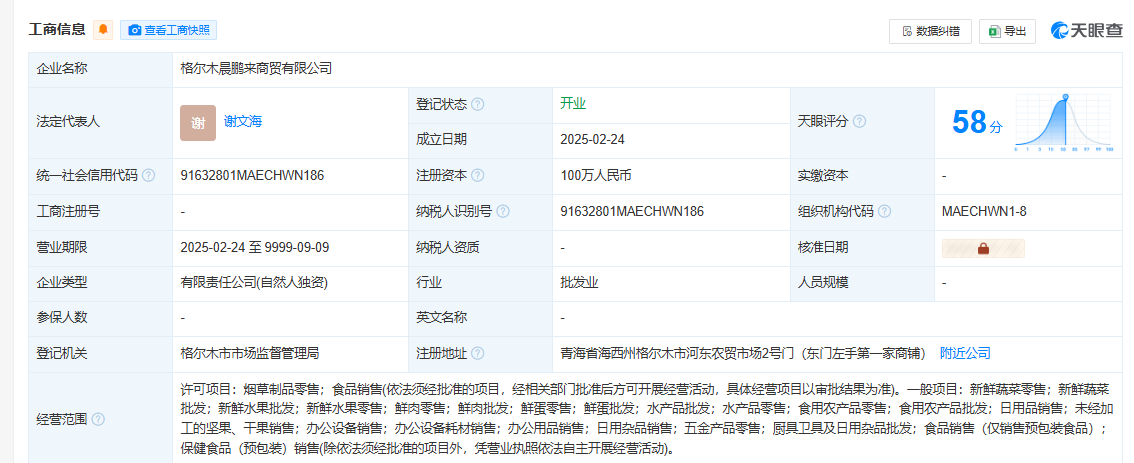The width and height of the screenshot is (1134, 463).
Task: Click the 人员规模 label
Action: click(x=823, y=283)
